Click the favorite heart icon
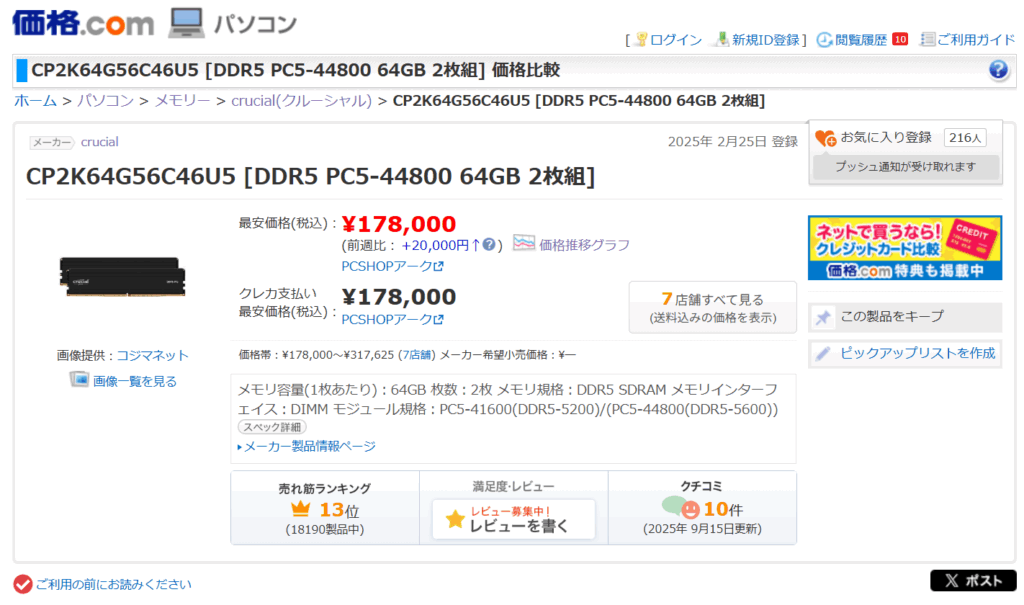 pos(825,138)
